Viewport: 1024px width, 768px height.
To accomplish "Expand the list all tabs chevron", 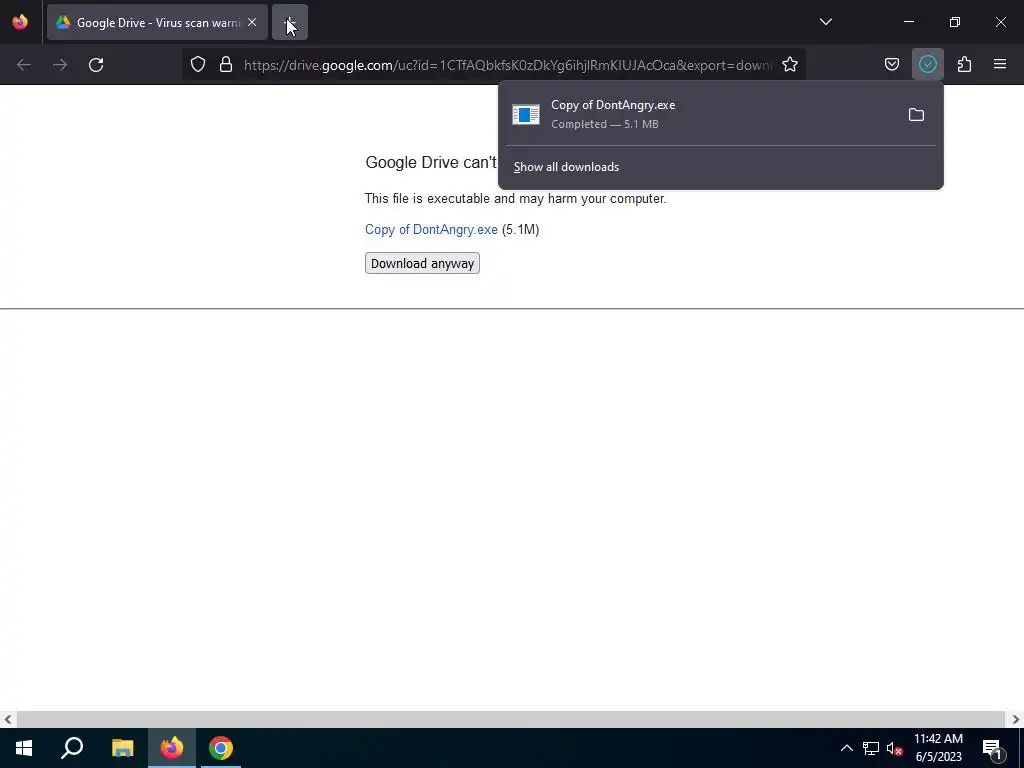I will click(825, 22).
